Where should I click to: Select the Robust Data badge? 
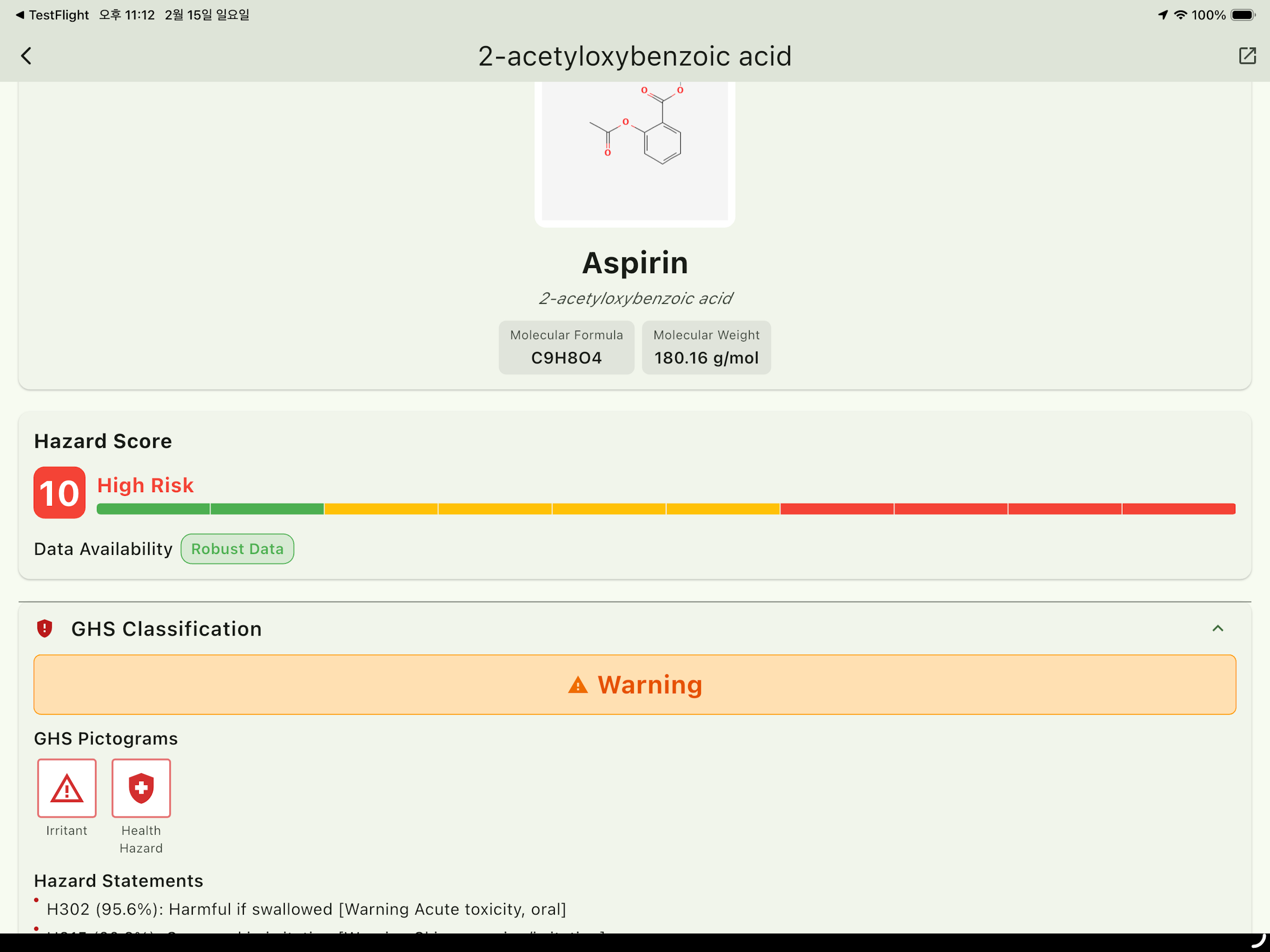tap(237, 549)
